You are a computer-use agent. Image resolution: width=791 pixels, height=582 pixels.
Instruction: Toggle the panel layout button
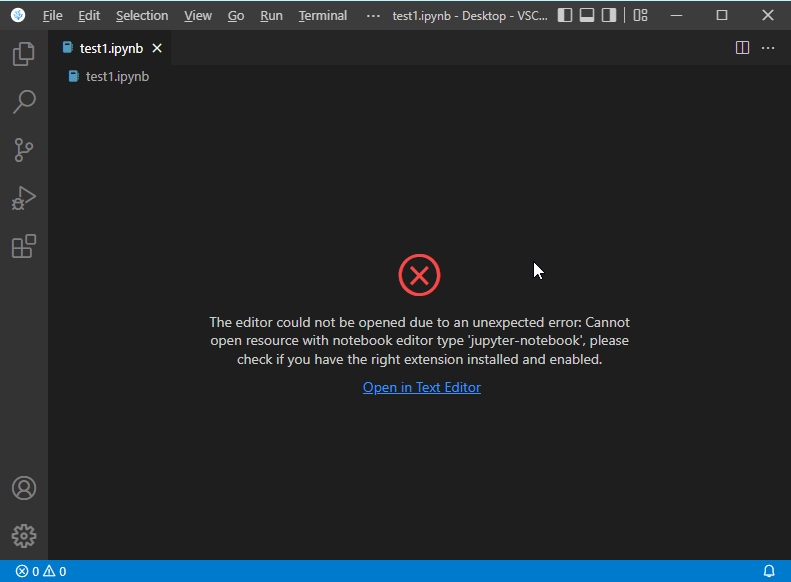point(587,15)
